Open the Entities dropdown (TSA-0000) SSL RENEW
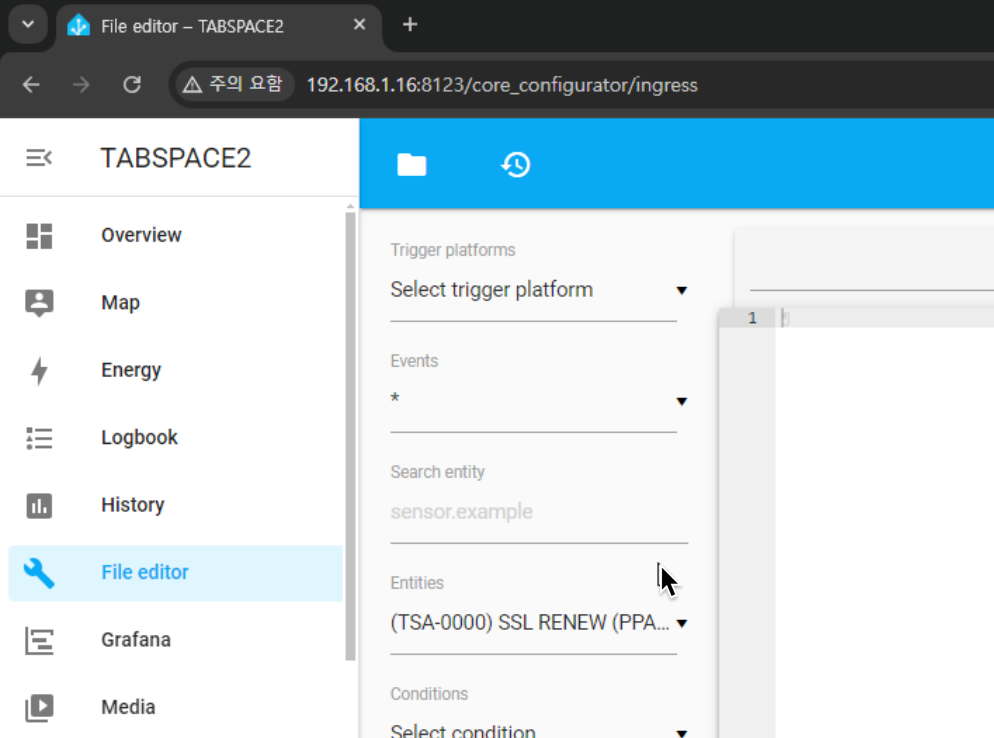Image resolution: width=994 pixels, height=738 pixels. point(539,623)
